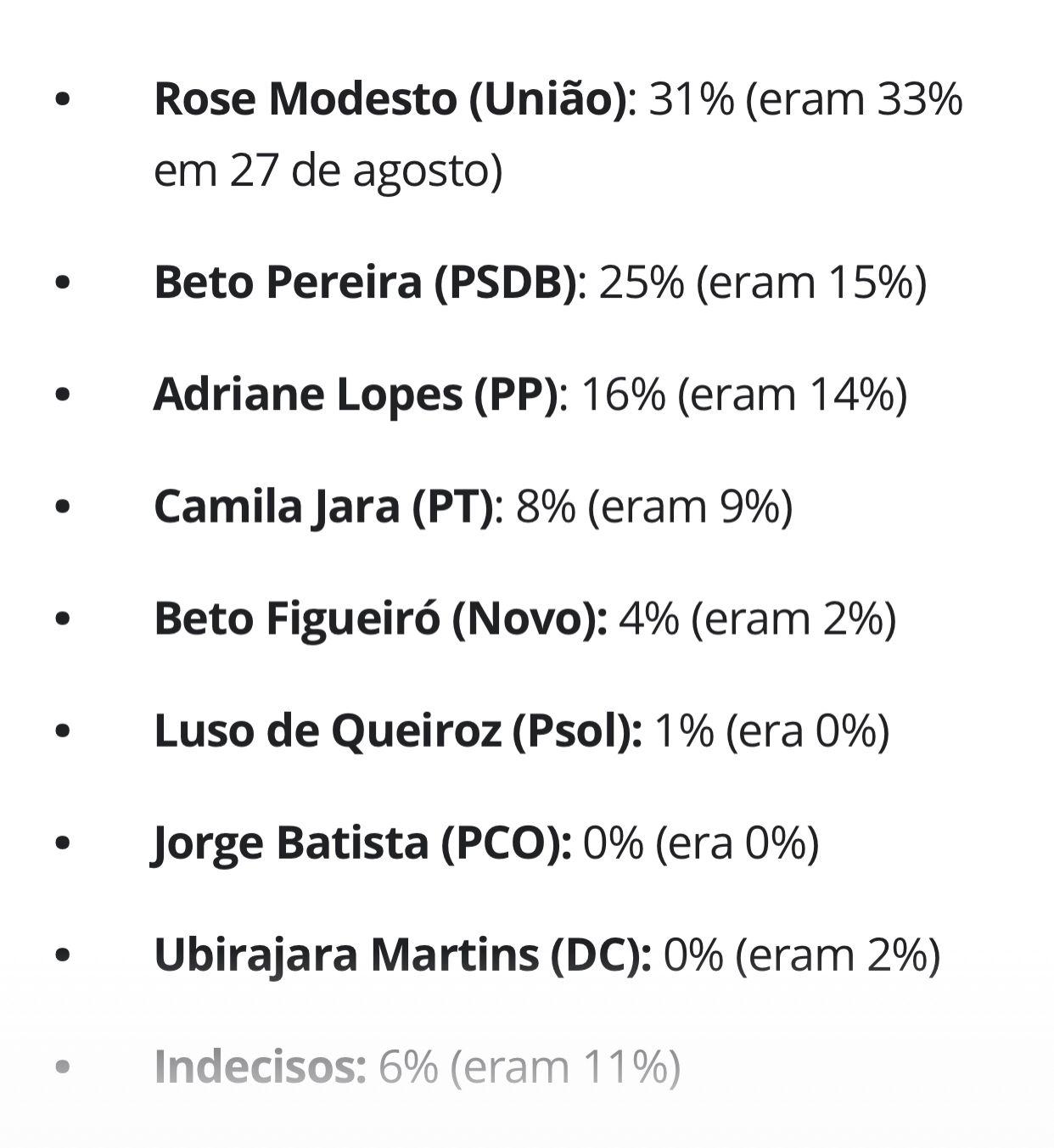The image size is (1054, 1148).
Task: Click Rose Modesto's 31% (eram 33% text
Action: tap(805, 99)
